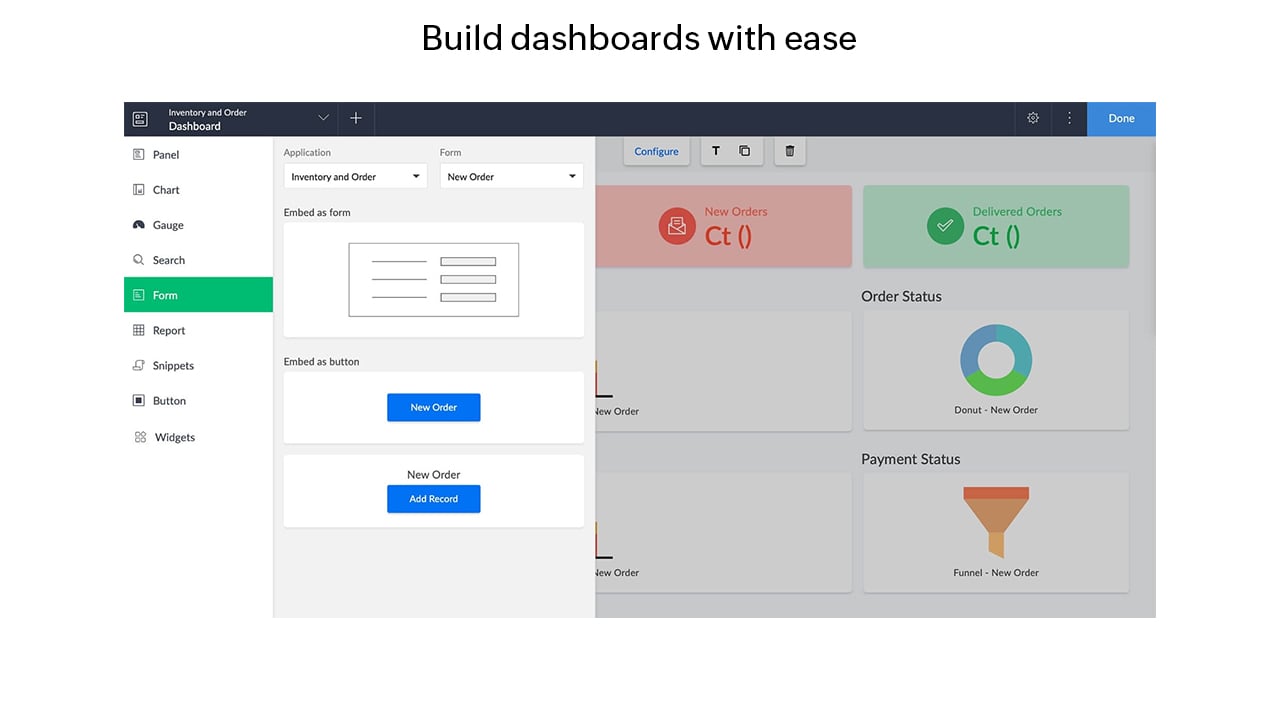Click the duplicate copy icon in toolbar
This screenshot has height=720, width=1280.
point(744,151)
